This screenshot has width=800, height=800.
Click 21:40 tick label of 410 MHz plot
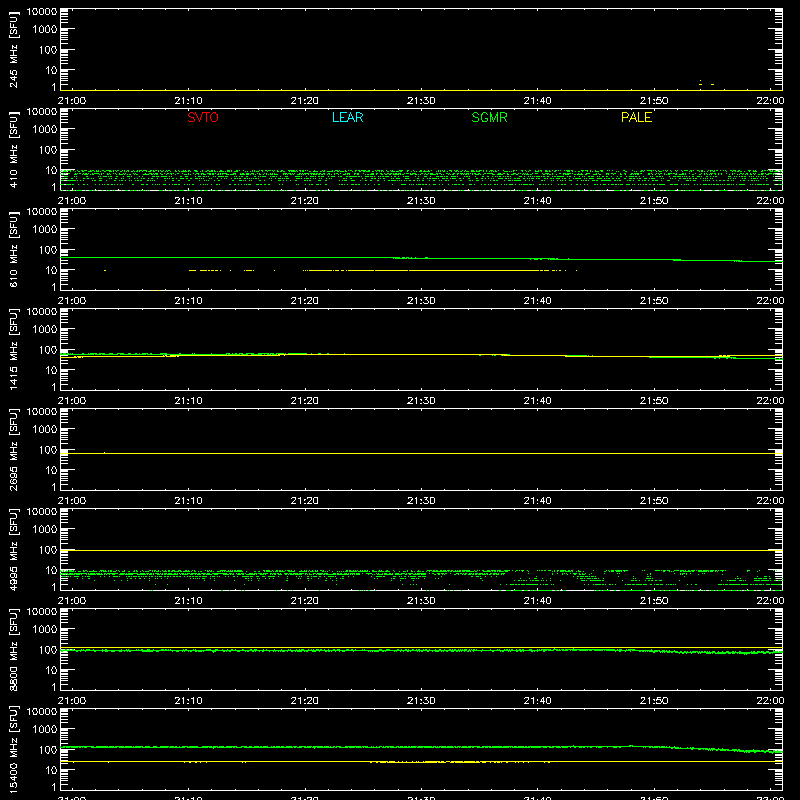(537, 201)
